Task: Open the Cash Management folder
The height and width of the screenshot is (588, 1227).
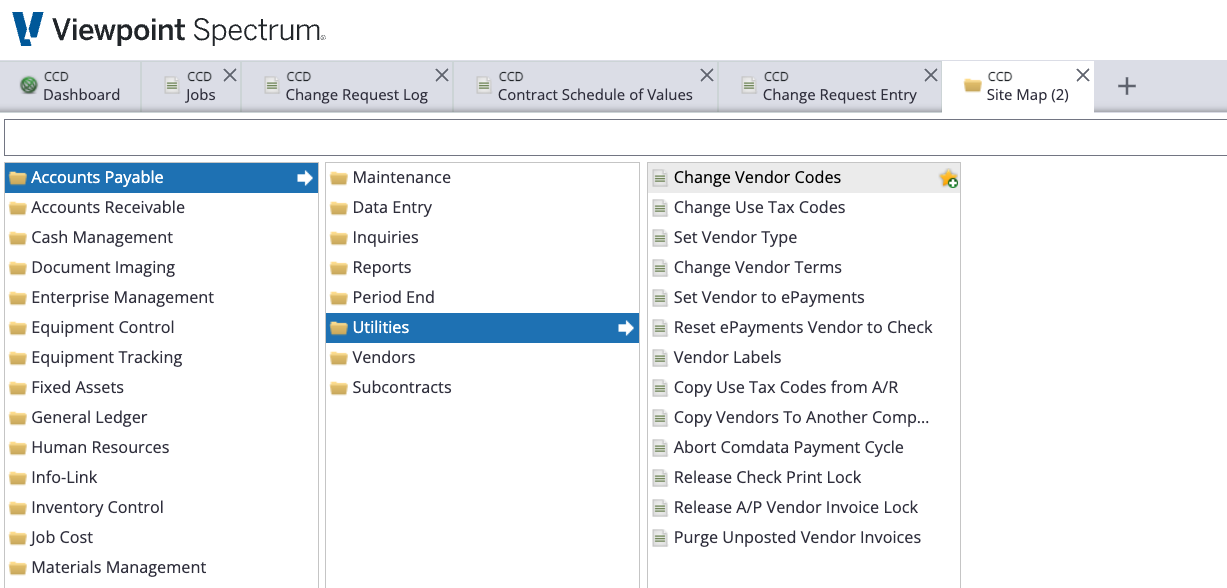Action: tap(162, 238)
